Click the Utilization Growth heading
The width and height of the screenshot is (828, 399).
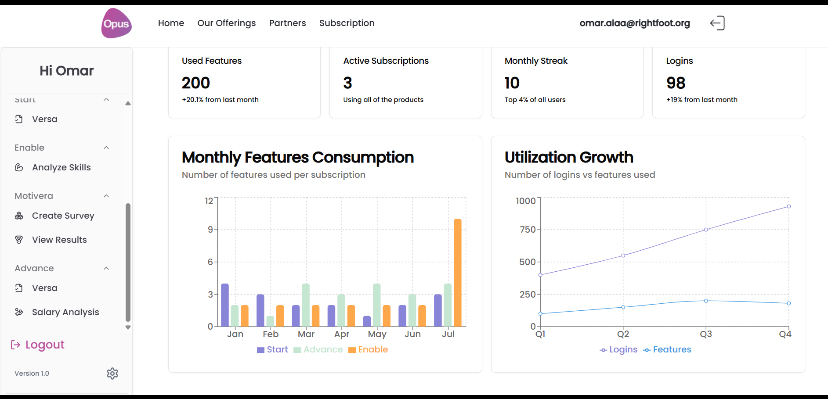[569, 157]
